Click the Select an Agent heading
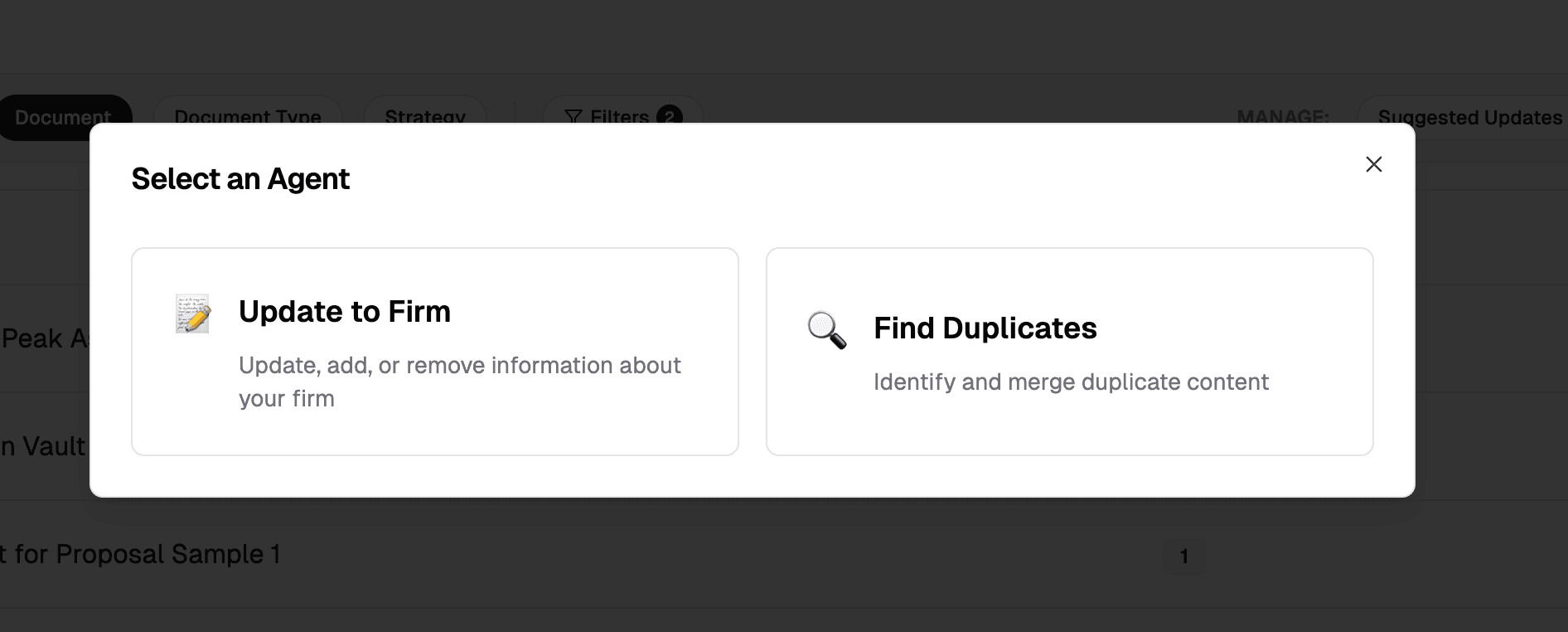This screenshot has height=632, width=1568. [240, 179]
